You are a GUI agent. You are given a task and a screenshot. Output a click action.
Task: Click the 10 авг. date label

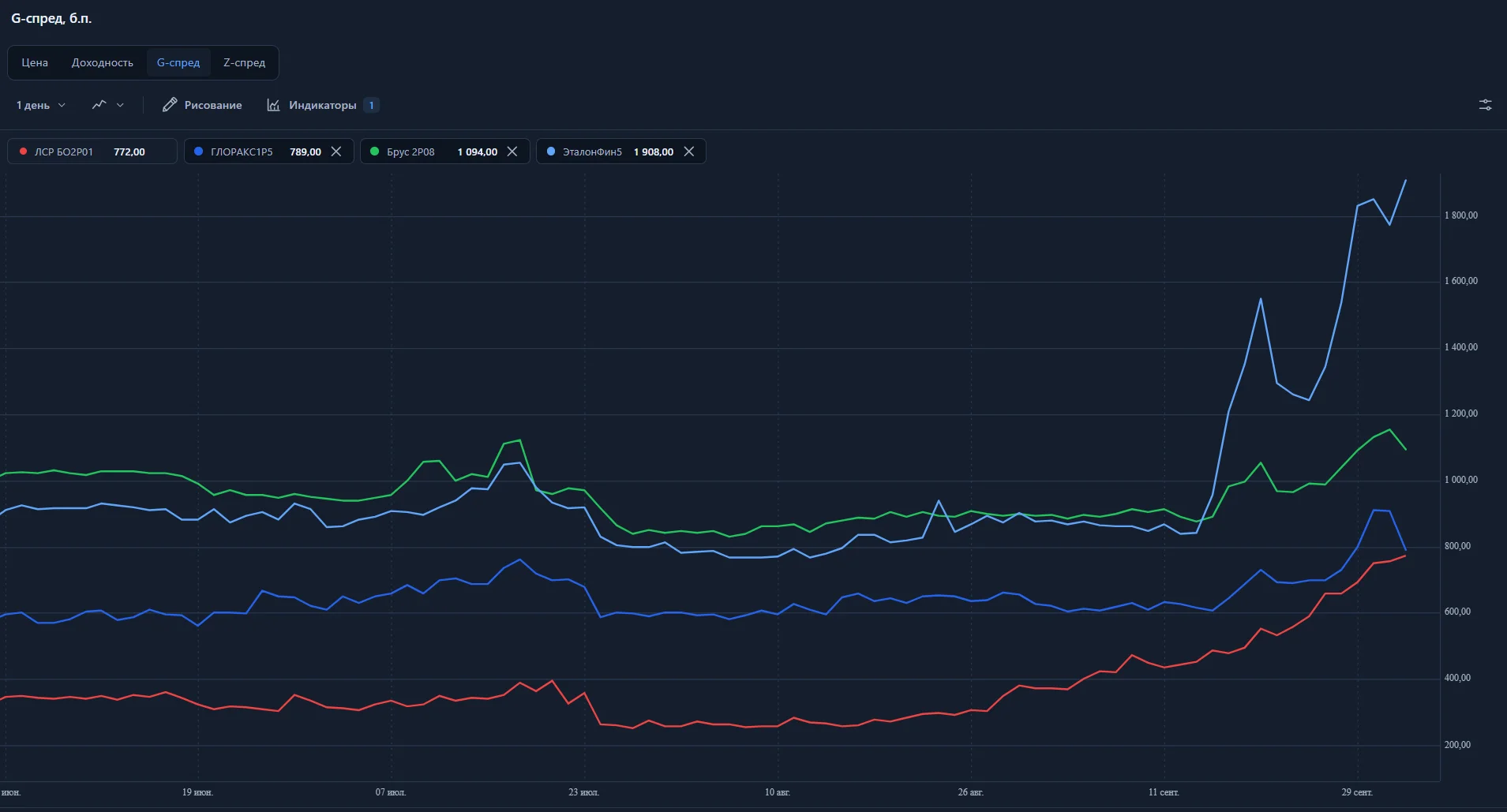777,792
